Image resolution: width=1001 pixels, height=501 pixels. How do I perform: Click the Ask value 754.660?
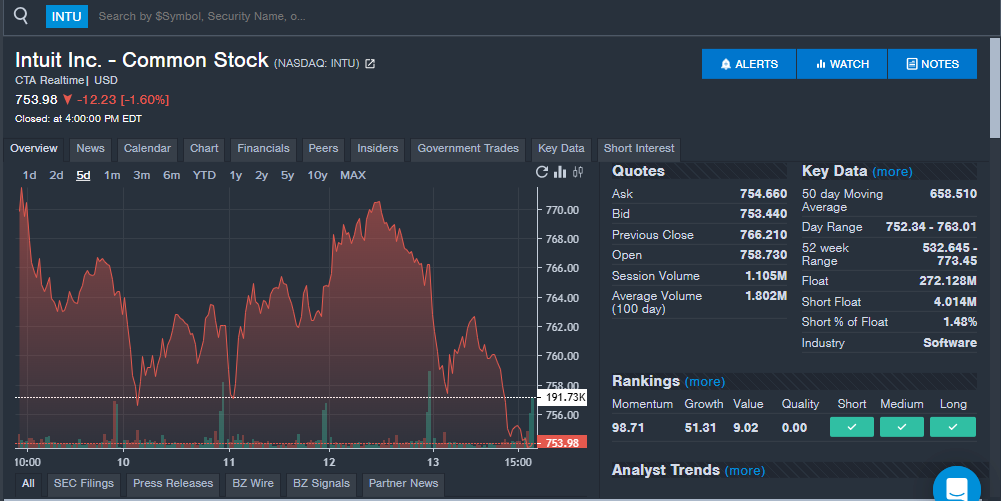[764, 194]
